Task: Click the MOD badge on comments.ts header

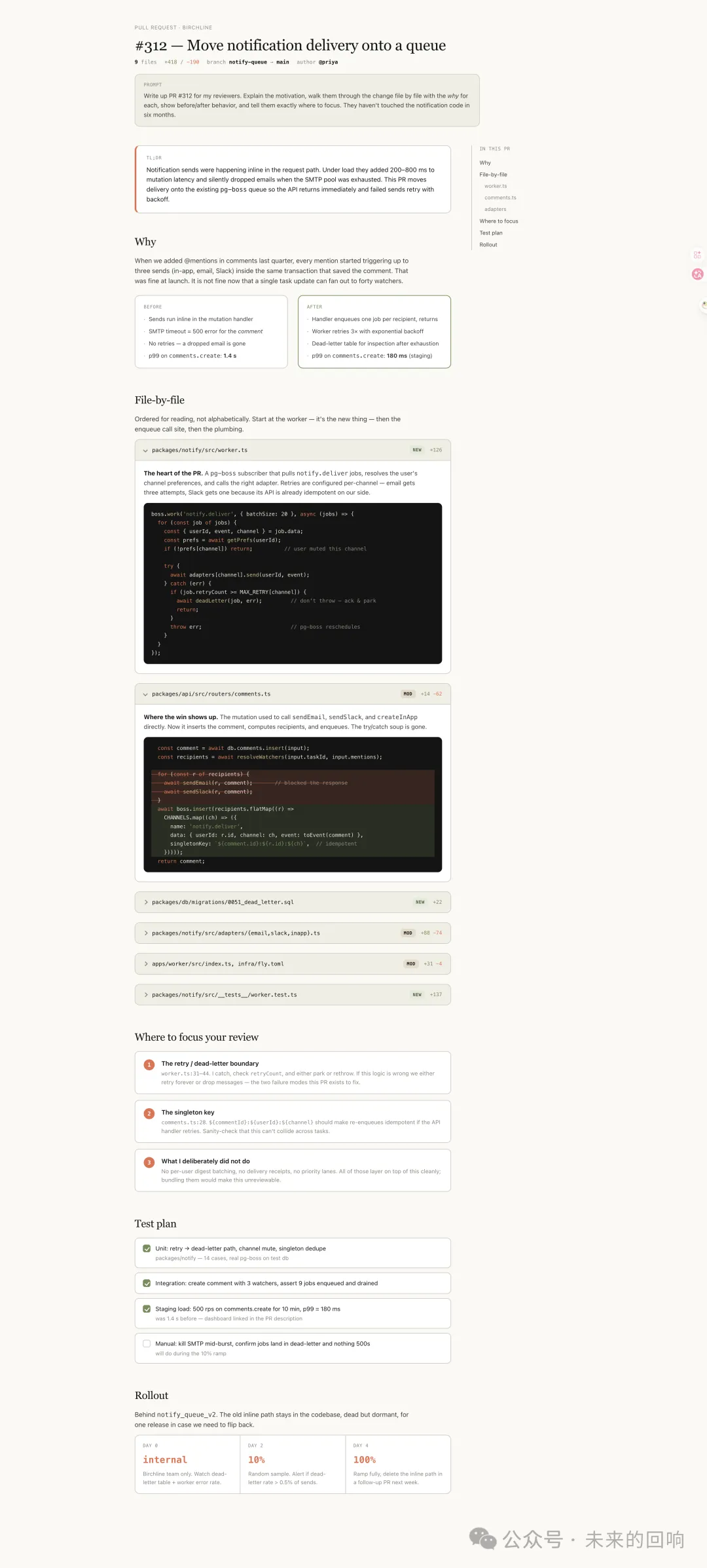Action: point(408,694)
